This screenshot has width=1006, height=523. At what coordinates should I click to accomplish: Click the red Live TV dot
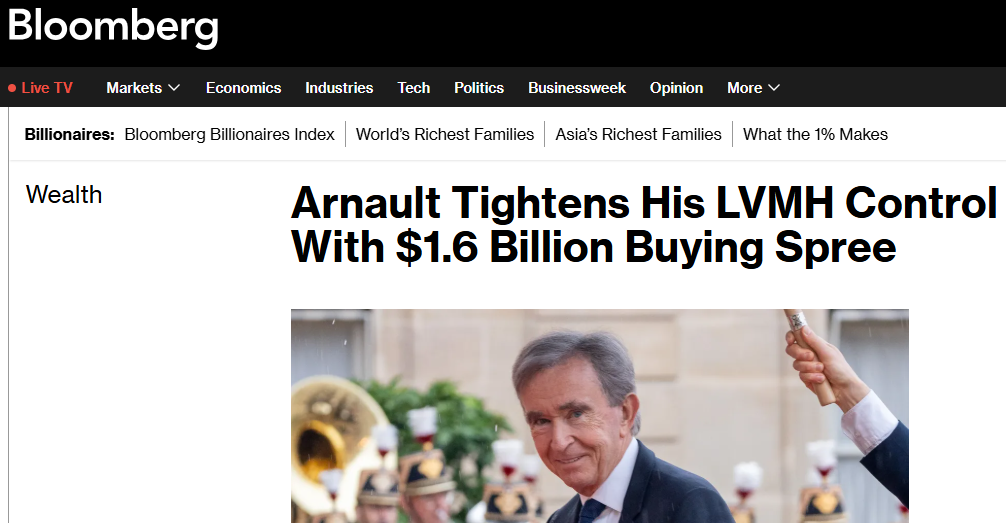point(12,88)
